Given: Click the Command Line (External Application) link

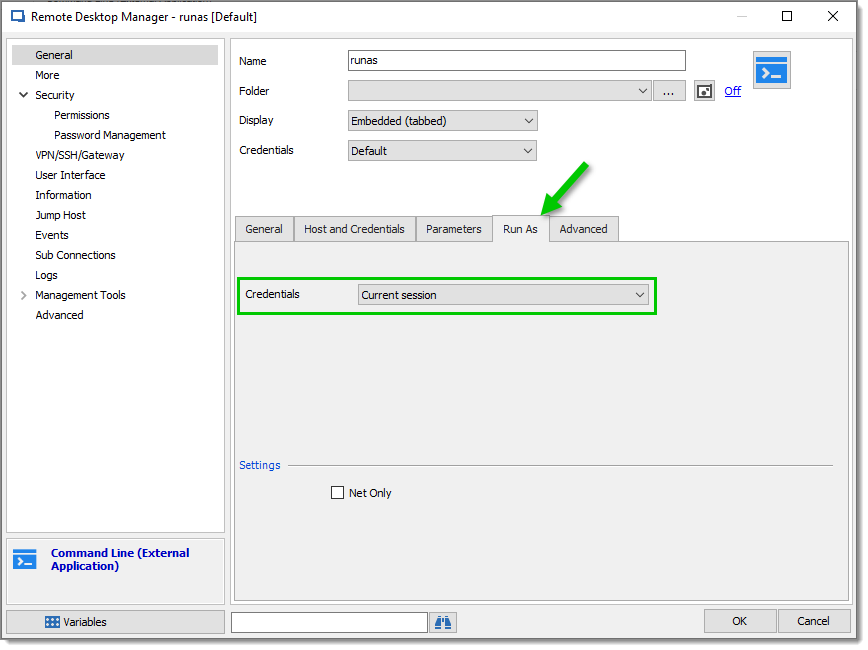Looking at the screenshot, I should [120, 559].
